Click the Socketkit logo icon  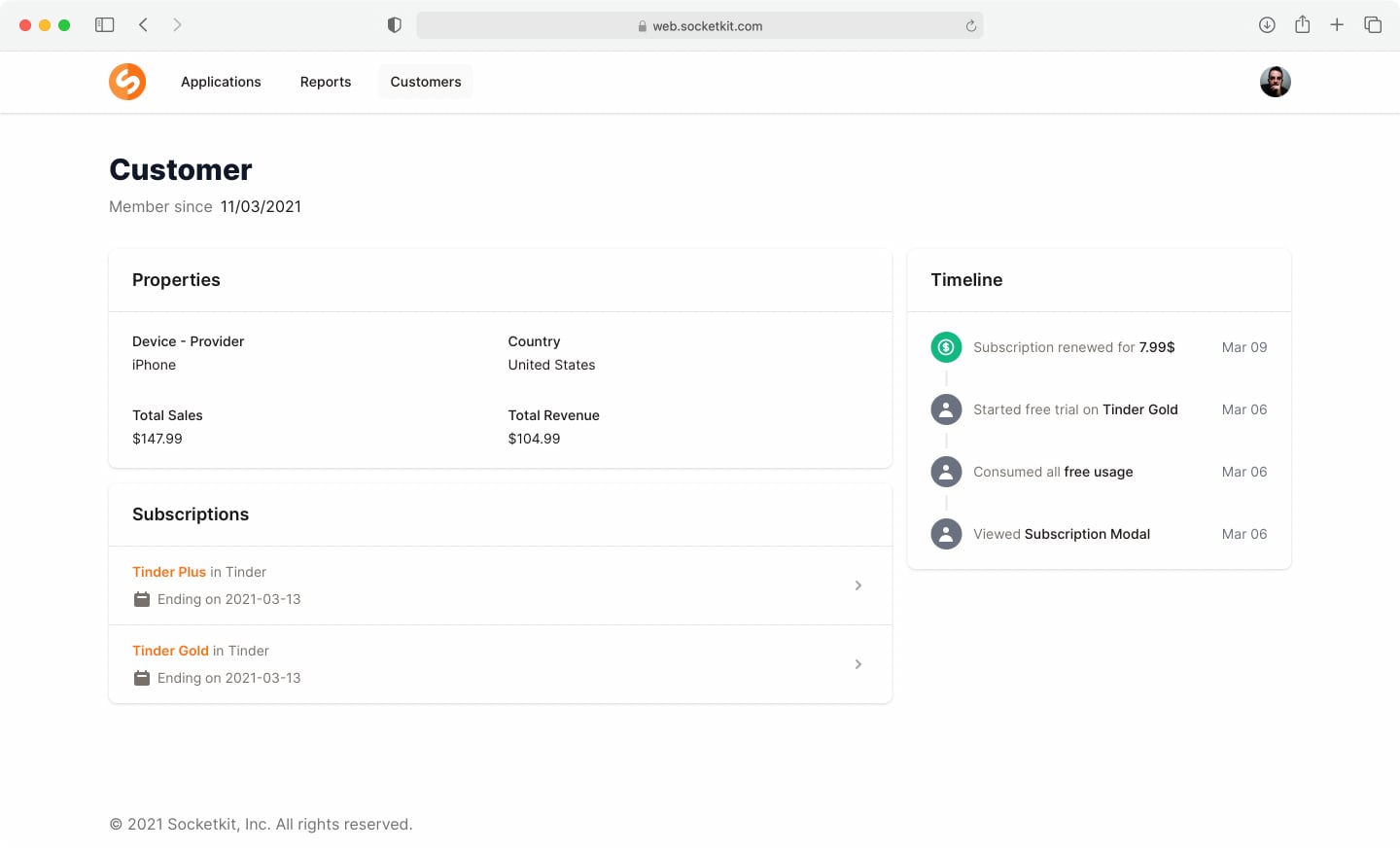coord(127,82)
